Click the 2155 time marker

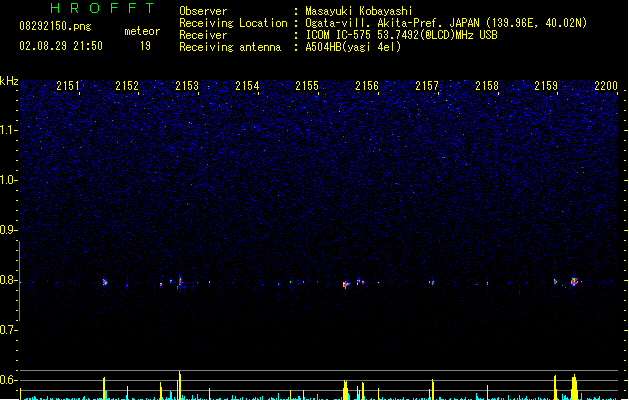(307, 86)
